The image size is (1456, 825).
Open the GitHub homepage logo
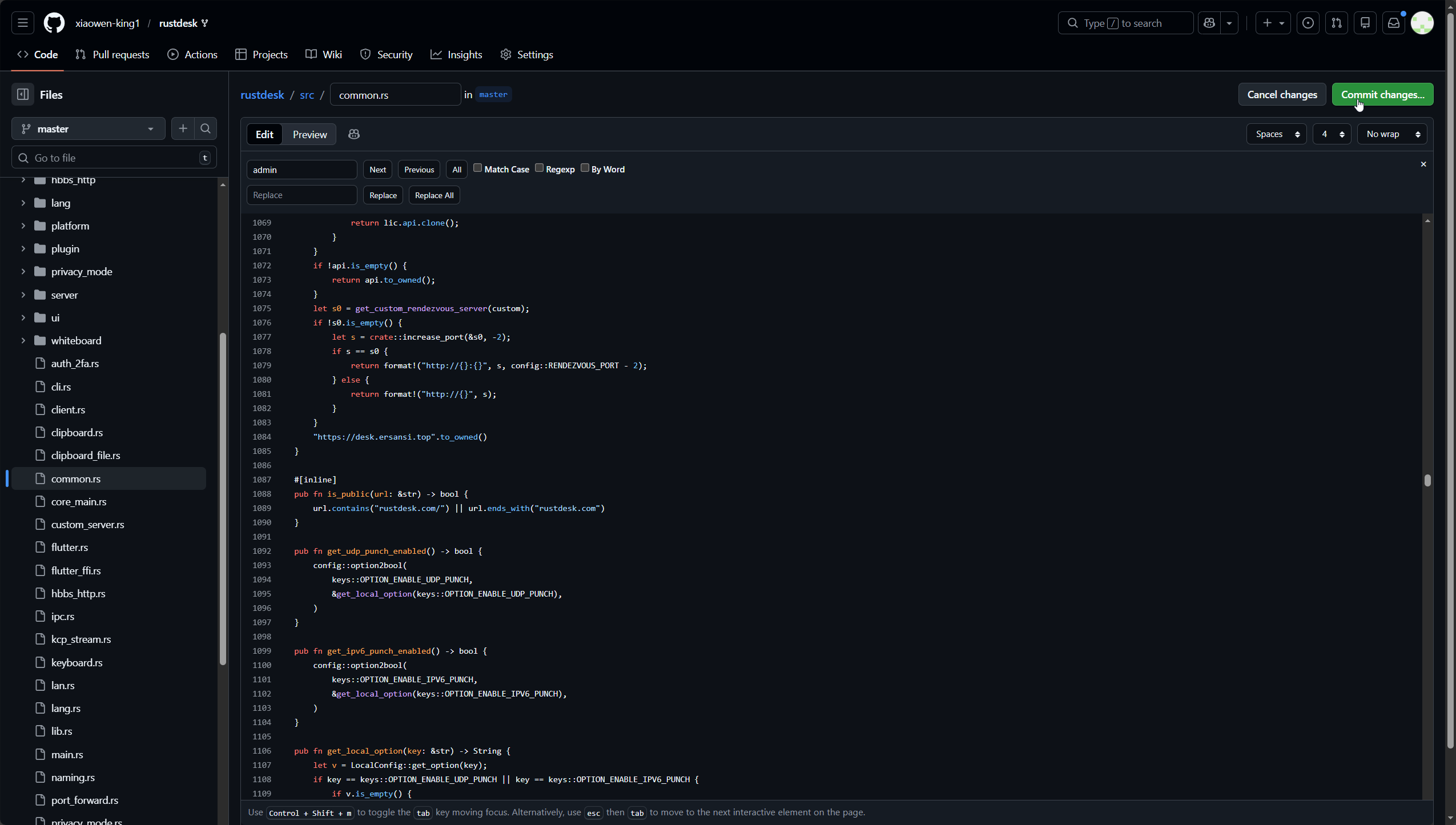[54, 23]
